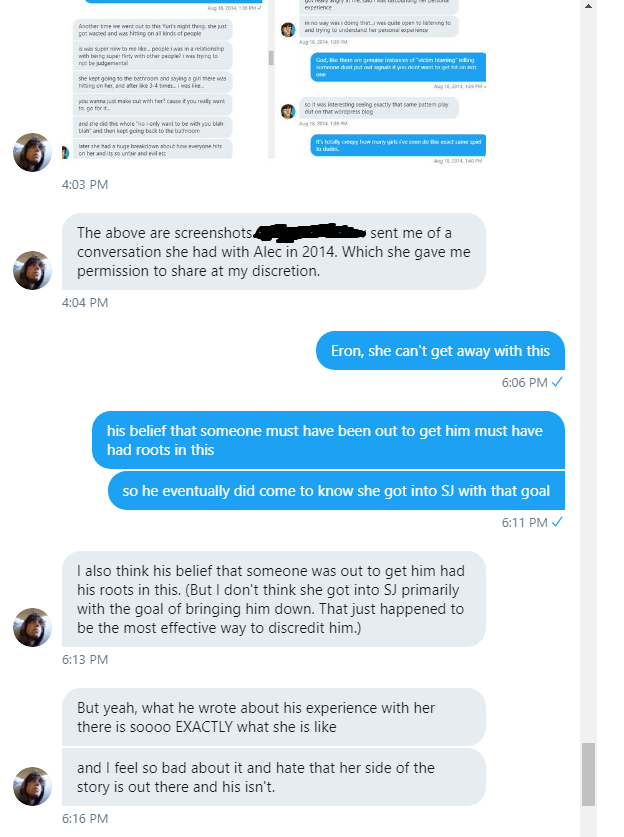The width and height of the screenshot is (624, 837).
Task: Click avatar beside the 6:13 PM message
Action: (32, 627)
